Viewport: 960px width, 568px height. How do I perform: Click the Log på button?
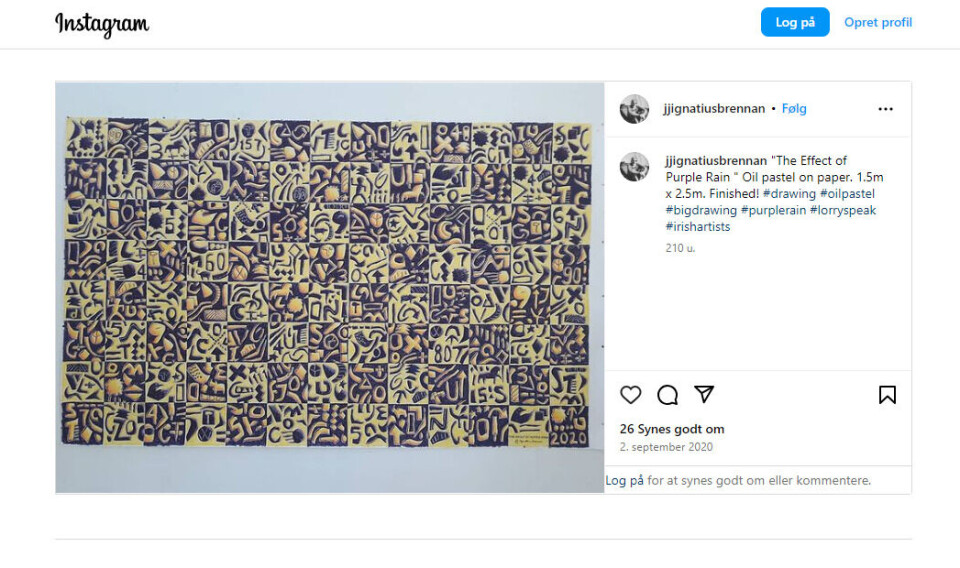tap(795, 22)
